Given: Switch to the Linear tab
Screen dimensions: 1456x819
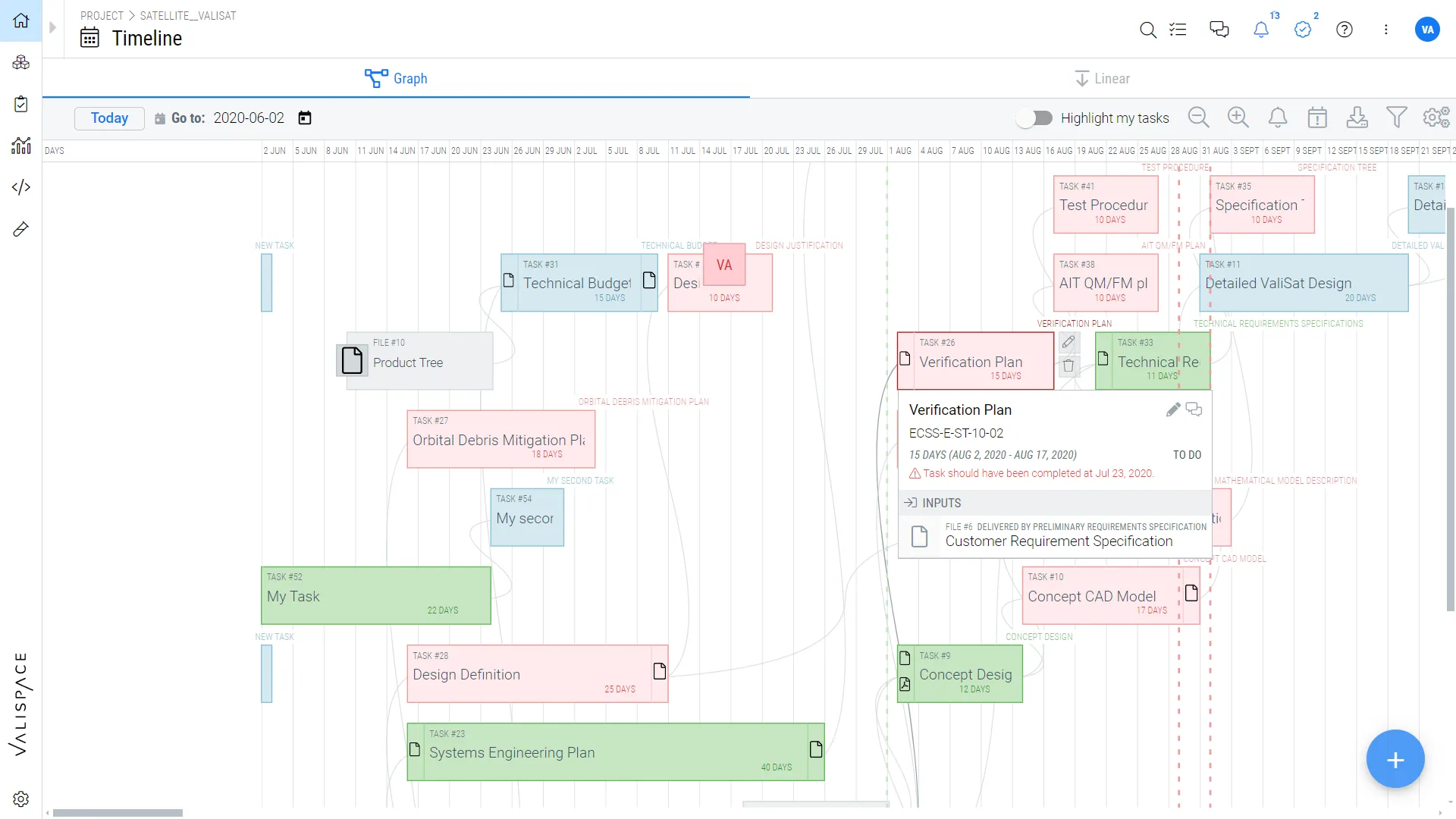Looking at the screenshot, I should click(1102, 79).
